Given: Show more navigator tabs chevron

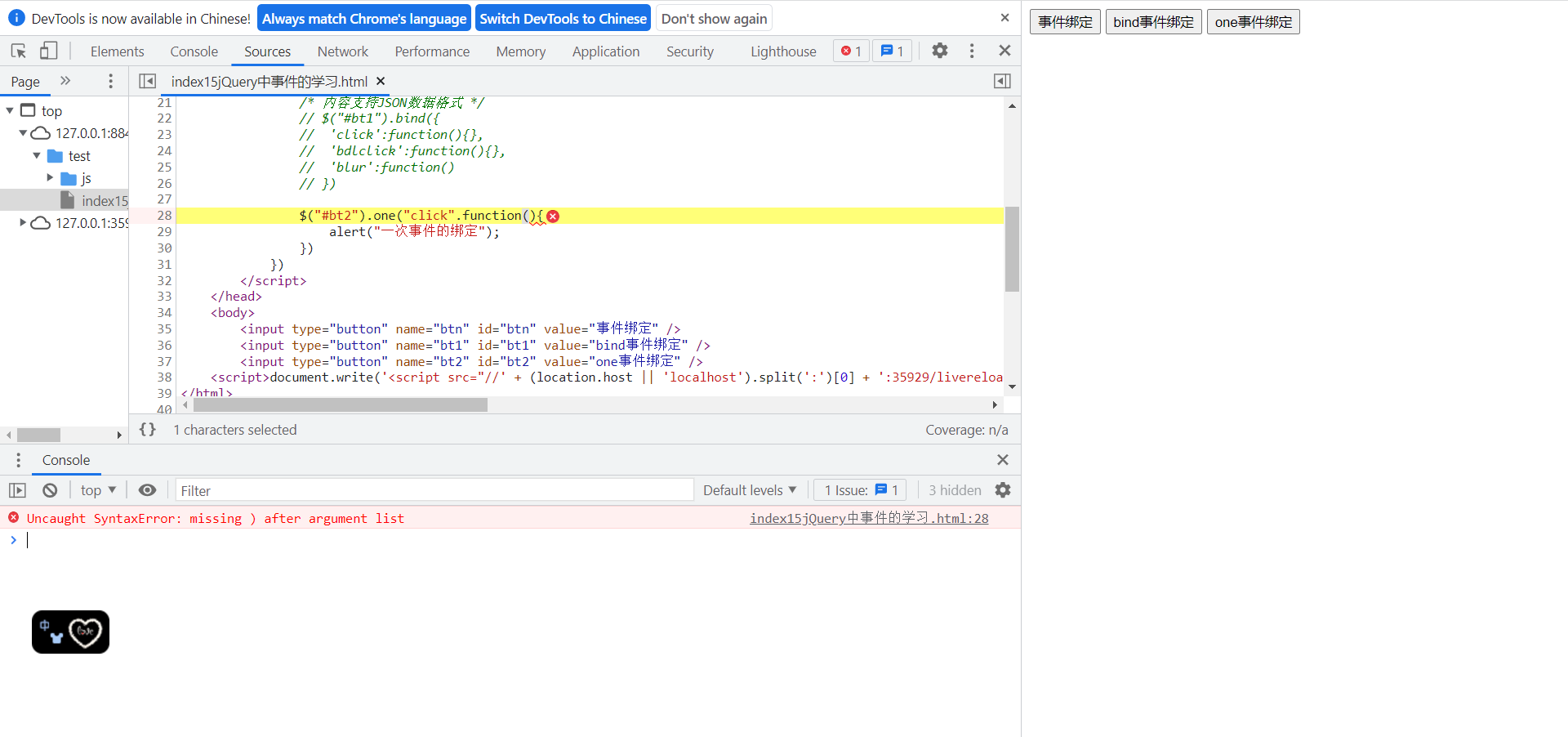Looking at the screenshot, I should point(65,81).
